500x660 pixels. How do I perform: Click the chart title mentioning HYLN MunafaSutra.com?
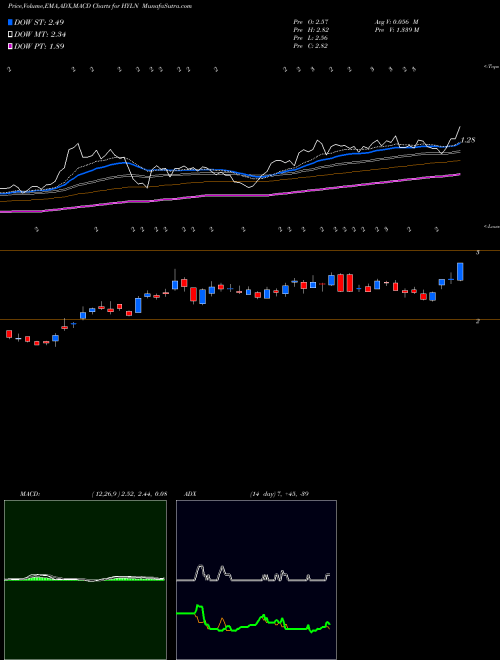coord(100,6)
